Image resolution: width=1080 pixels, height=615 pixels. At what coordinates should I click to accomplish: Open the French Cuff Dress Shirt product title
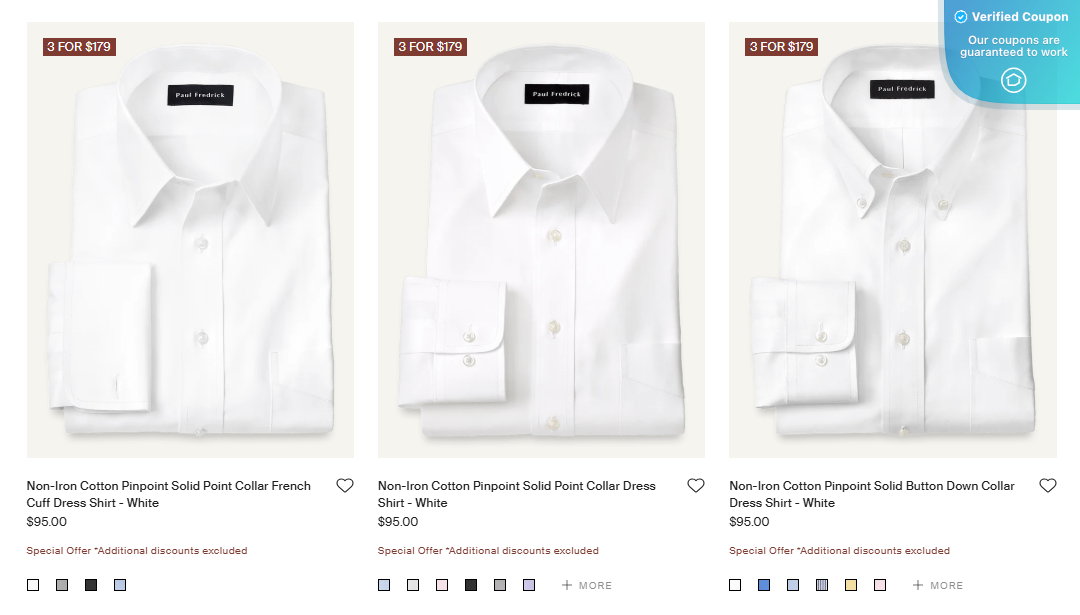click(168, 494)
